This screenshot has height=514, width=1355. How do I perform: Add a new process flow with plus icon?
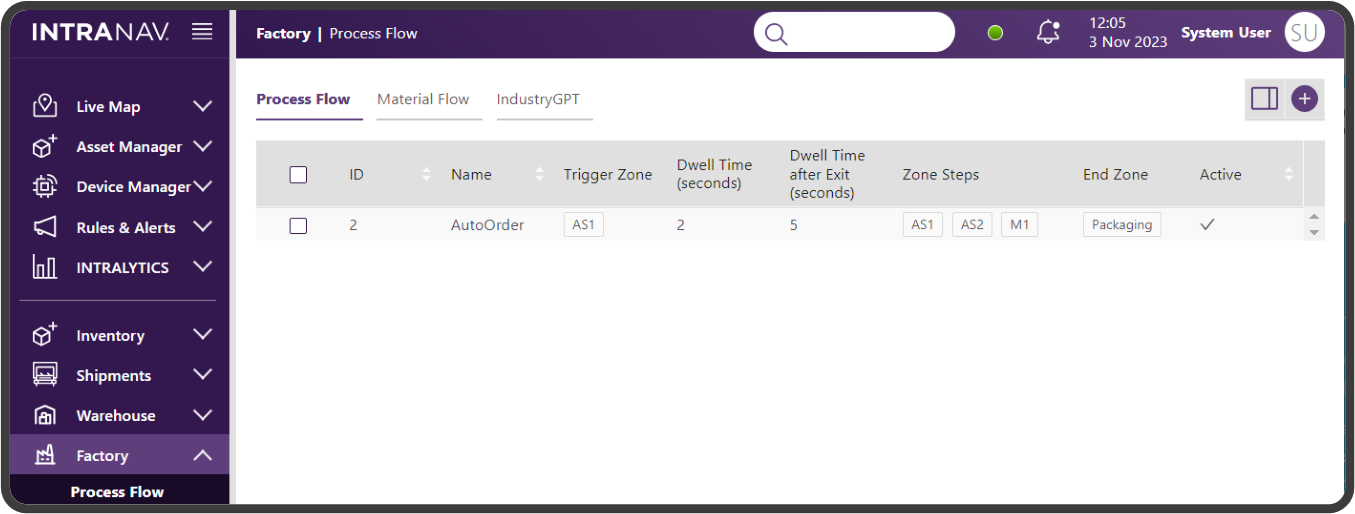coord(1304,98)
